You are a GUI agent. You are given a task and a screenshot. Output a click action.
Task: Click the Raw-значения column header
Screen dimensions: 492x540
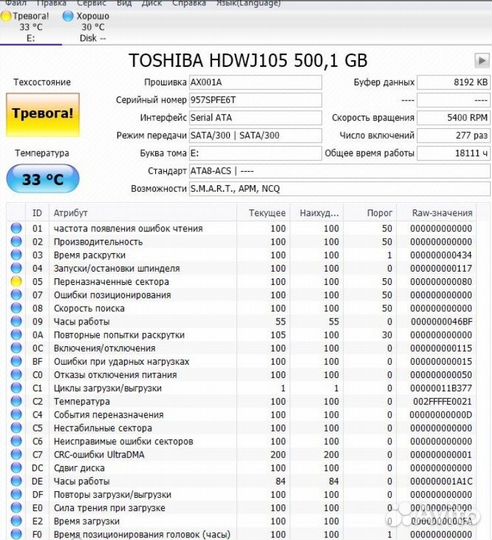(437, 213)
